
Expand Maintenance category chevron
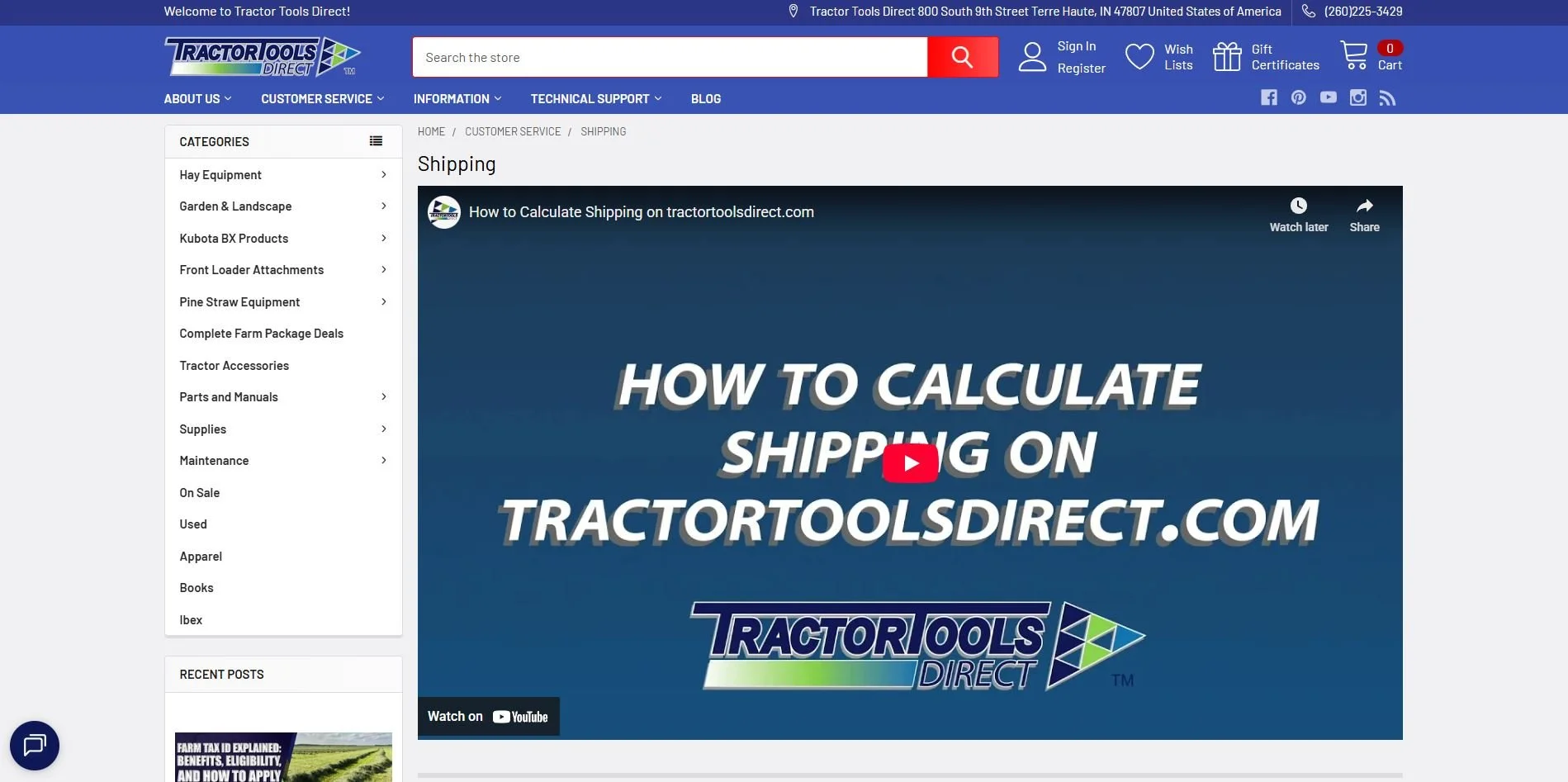coord(384,461)
